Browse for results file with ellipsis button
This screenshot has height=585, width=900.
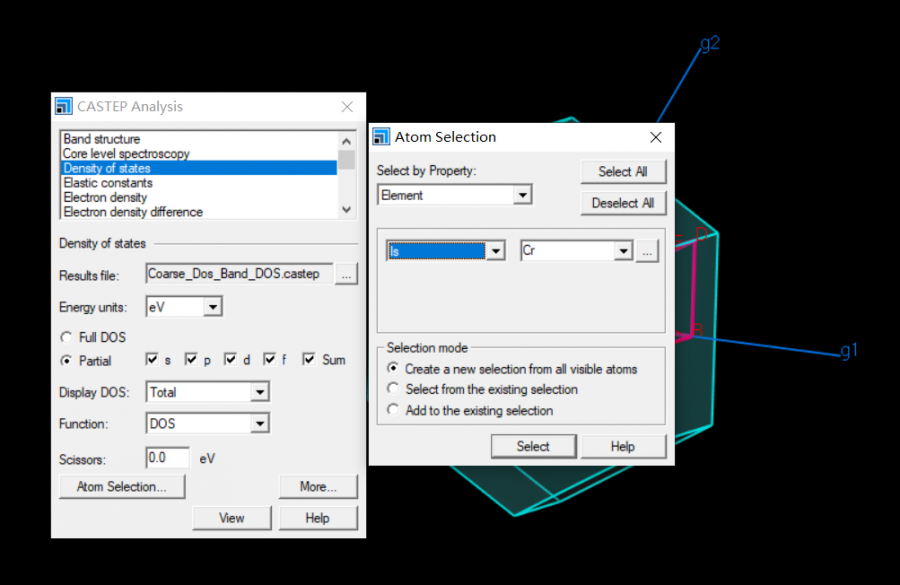346,274
